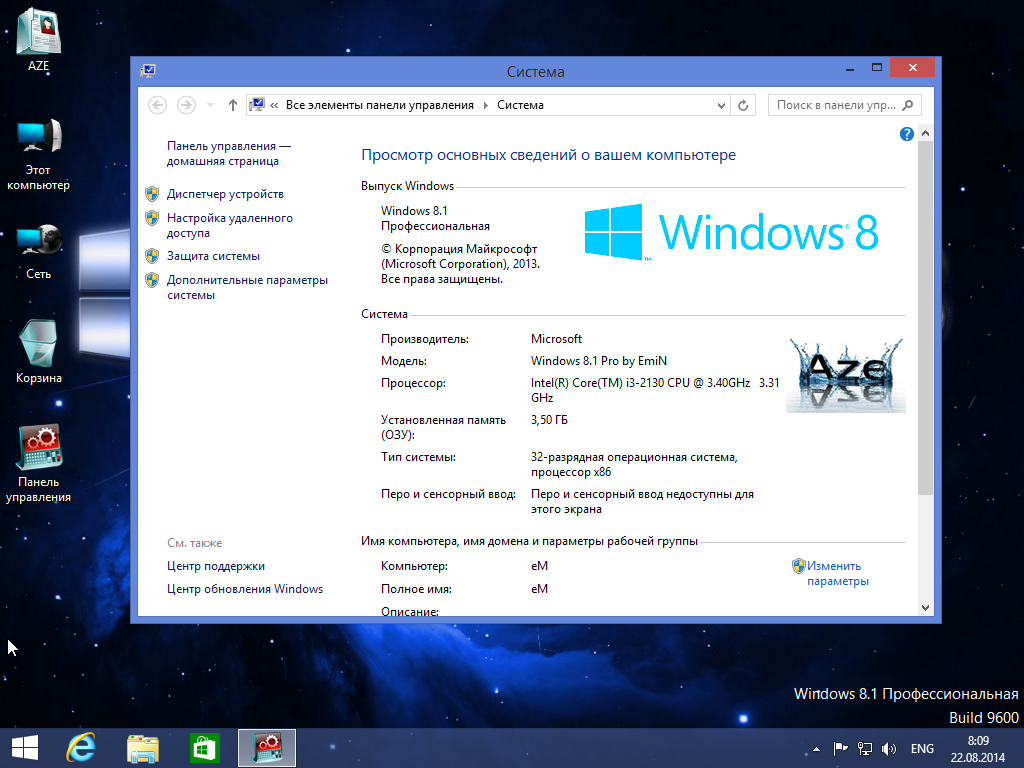
Task: Select the Сеть desktop icon
Action: pos(39,251)
